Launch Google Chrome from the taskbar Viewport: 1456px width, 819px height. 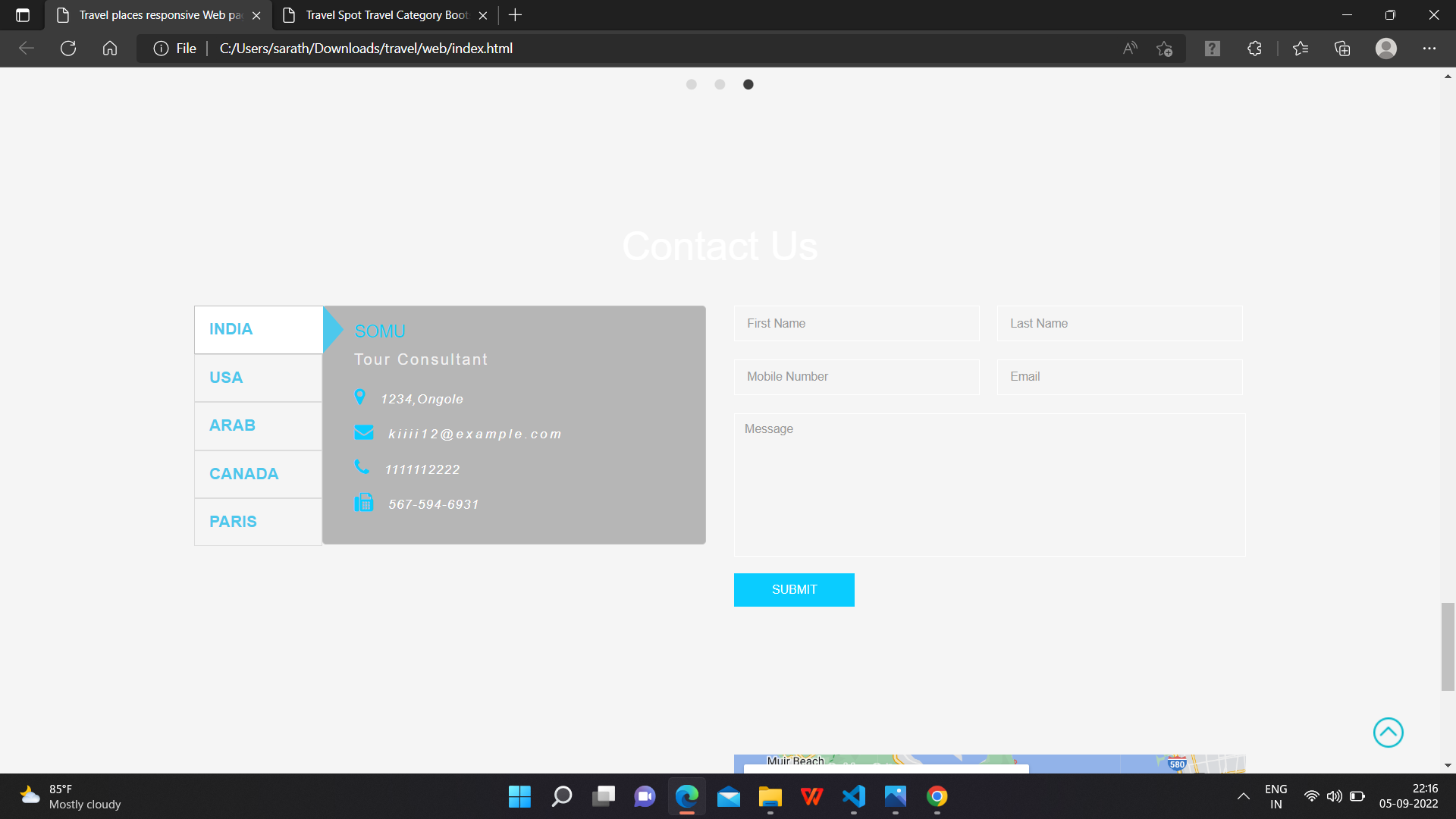pyautogui.click(x=937, y=796)
